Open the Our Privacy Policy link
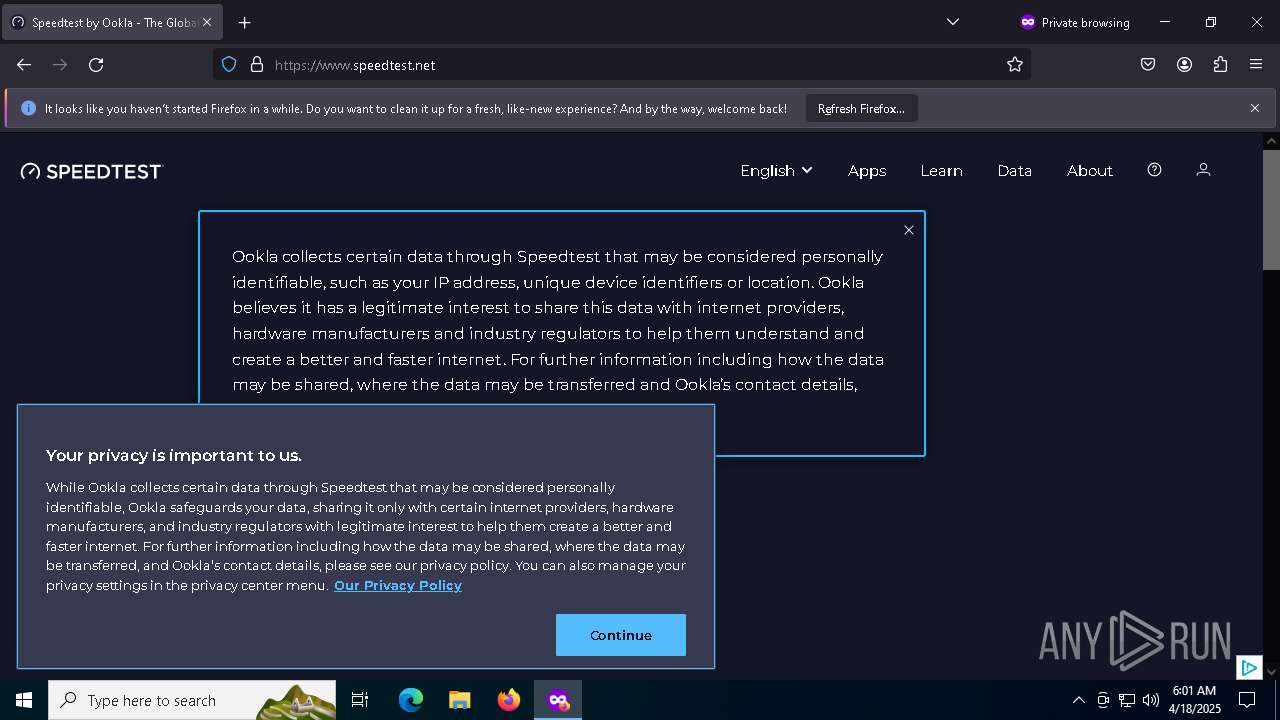 [x=398, y=585]
